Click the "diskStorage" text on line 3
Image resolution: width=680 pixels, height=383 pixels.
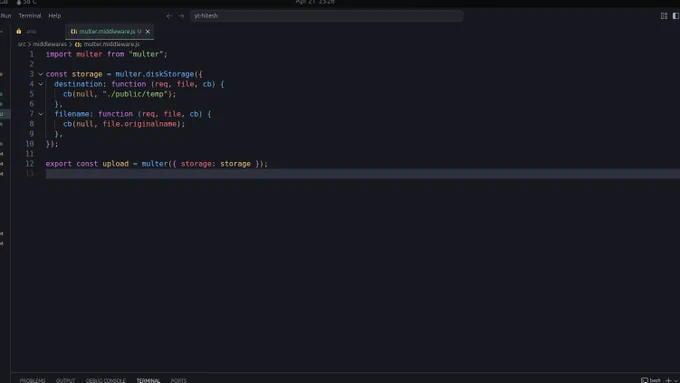coord(170,74)
